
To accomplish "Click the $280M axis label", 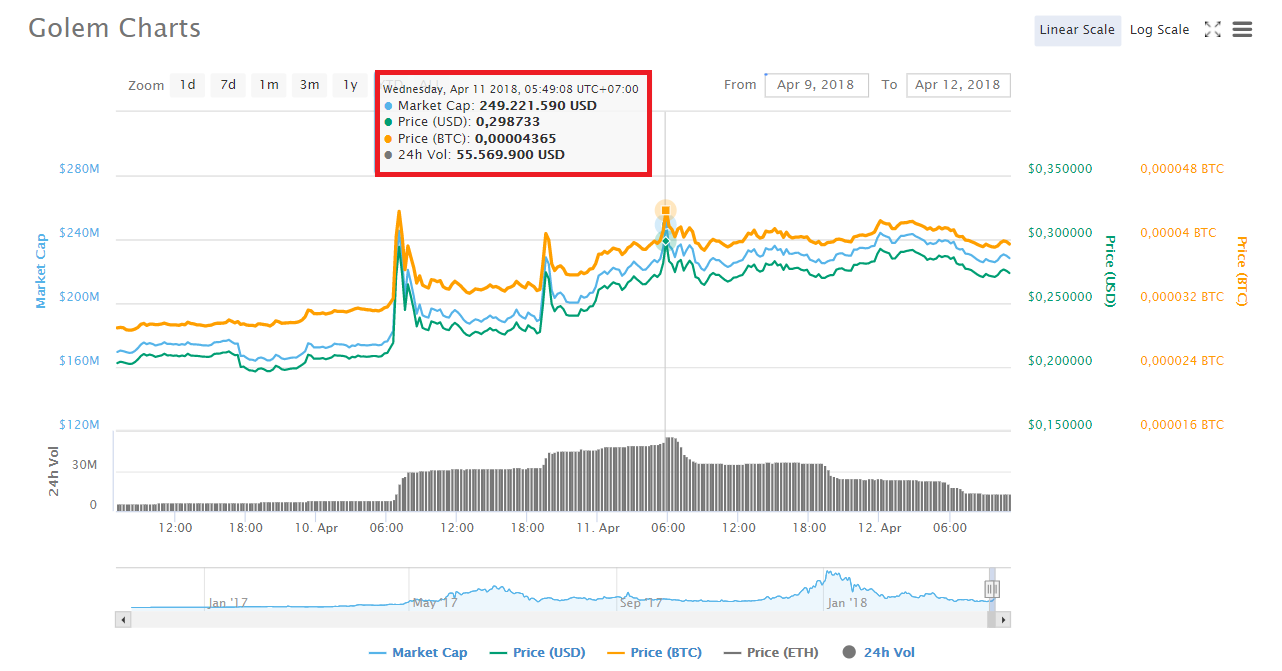I will 80,169.
